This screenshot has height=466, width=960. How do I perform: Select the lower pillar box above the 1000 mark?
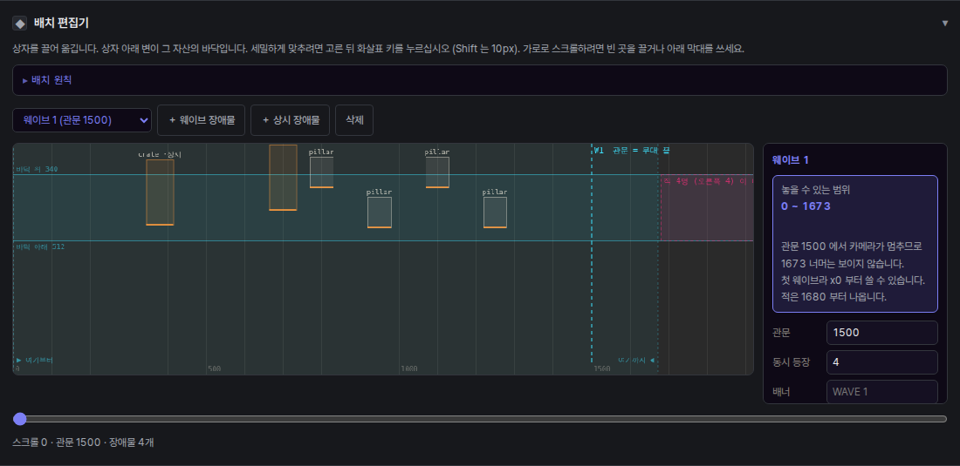tap(379, 212)
